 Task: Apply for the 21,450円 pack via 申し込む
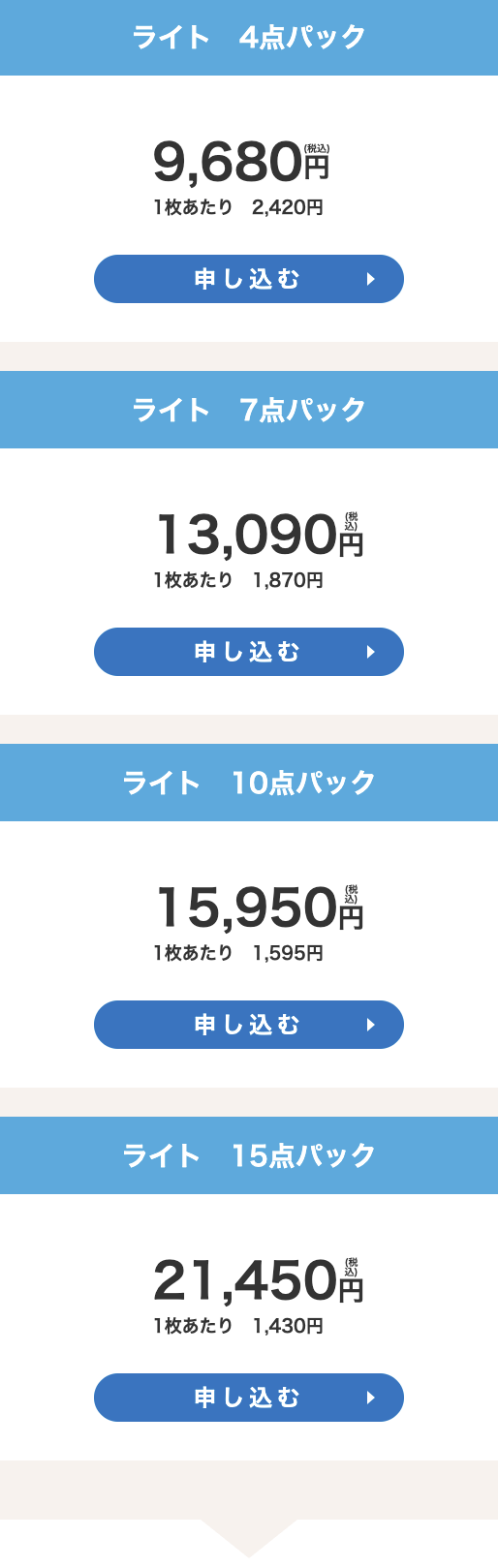tap(249, 1398)
